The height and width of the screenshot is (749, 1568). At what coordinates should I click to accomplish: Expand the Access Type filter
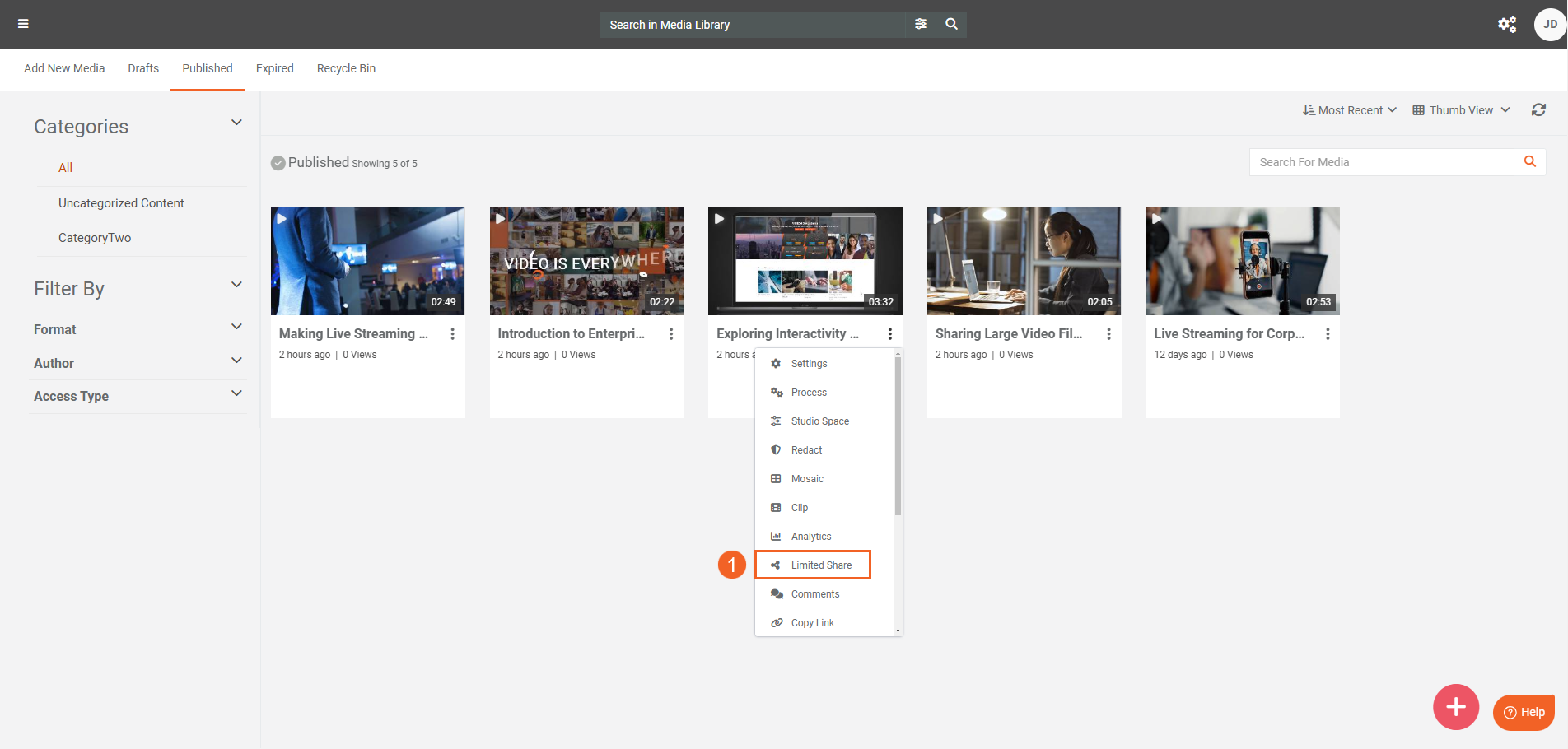pyautogui.click(x=236, y=394)
